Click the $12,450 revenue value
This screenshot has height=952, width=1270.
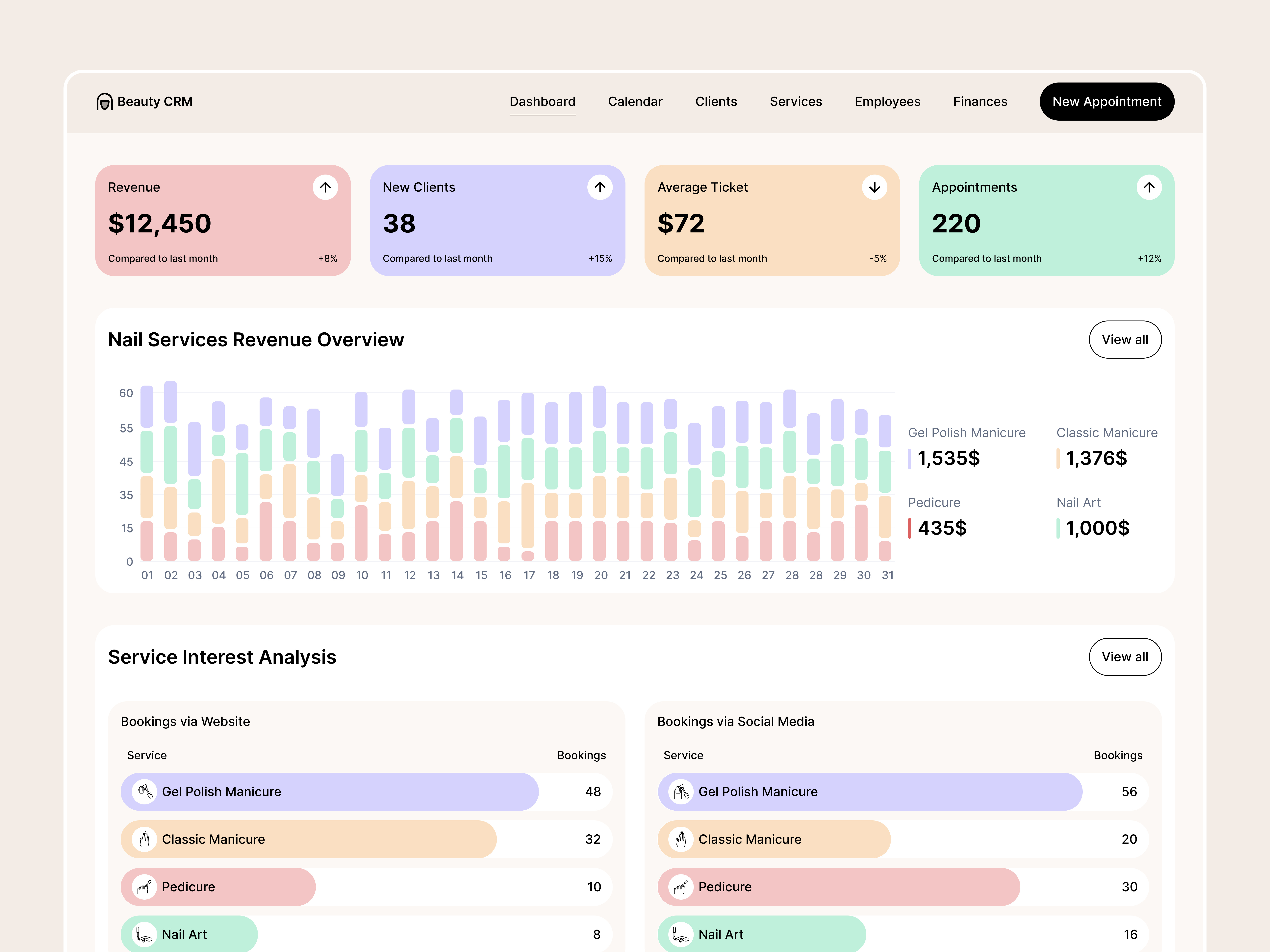(160, 224)
